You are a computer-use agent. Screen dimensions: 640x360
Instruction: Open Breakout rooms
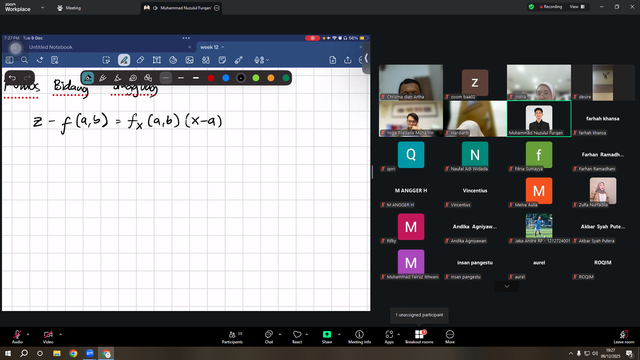click(419, 336)
